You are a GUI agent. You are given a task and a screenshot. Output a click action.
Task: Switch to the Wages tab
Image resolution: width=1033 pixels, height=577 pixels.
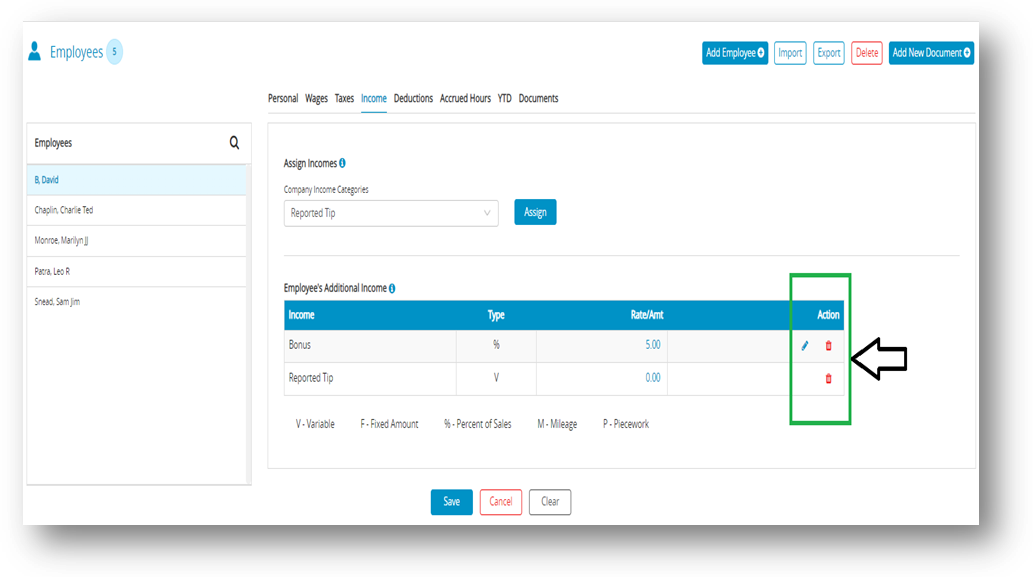click(316, 98)
